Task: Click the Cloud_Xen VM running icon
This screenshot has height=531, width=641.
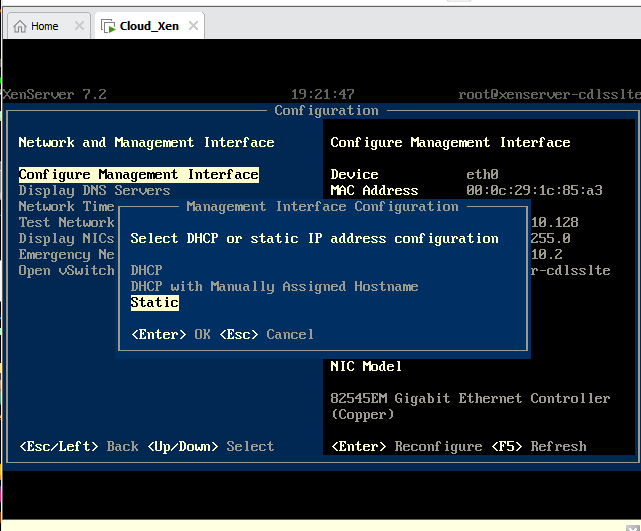Action: click(x=108, y=27)
